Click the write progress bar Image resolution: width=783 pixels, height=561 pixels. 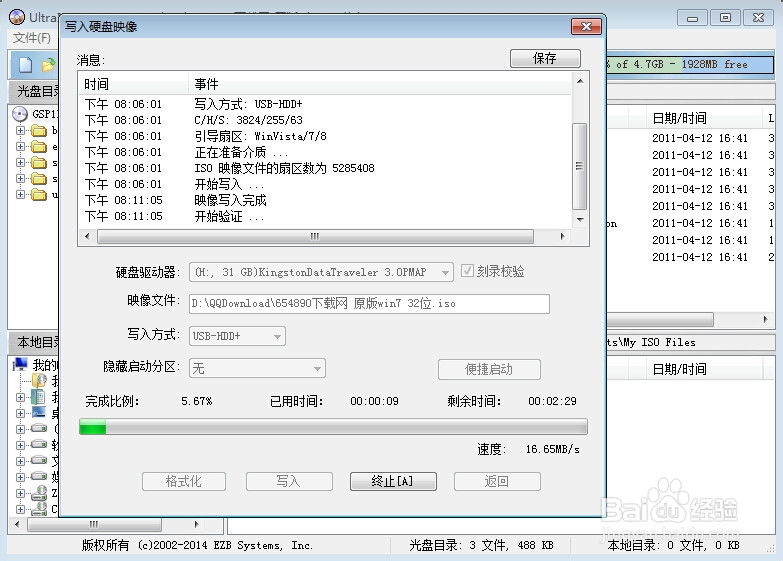pyautogui.click(x=333, y=427)
